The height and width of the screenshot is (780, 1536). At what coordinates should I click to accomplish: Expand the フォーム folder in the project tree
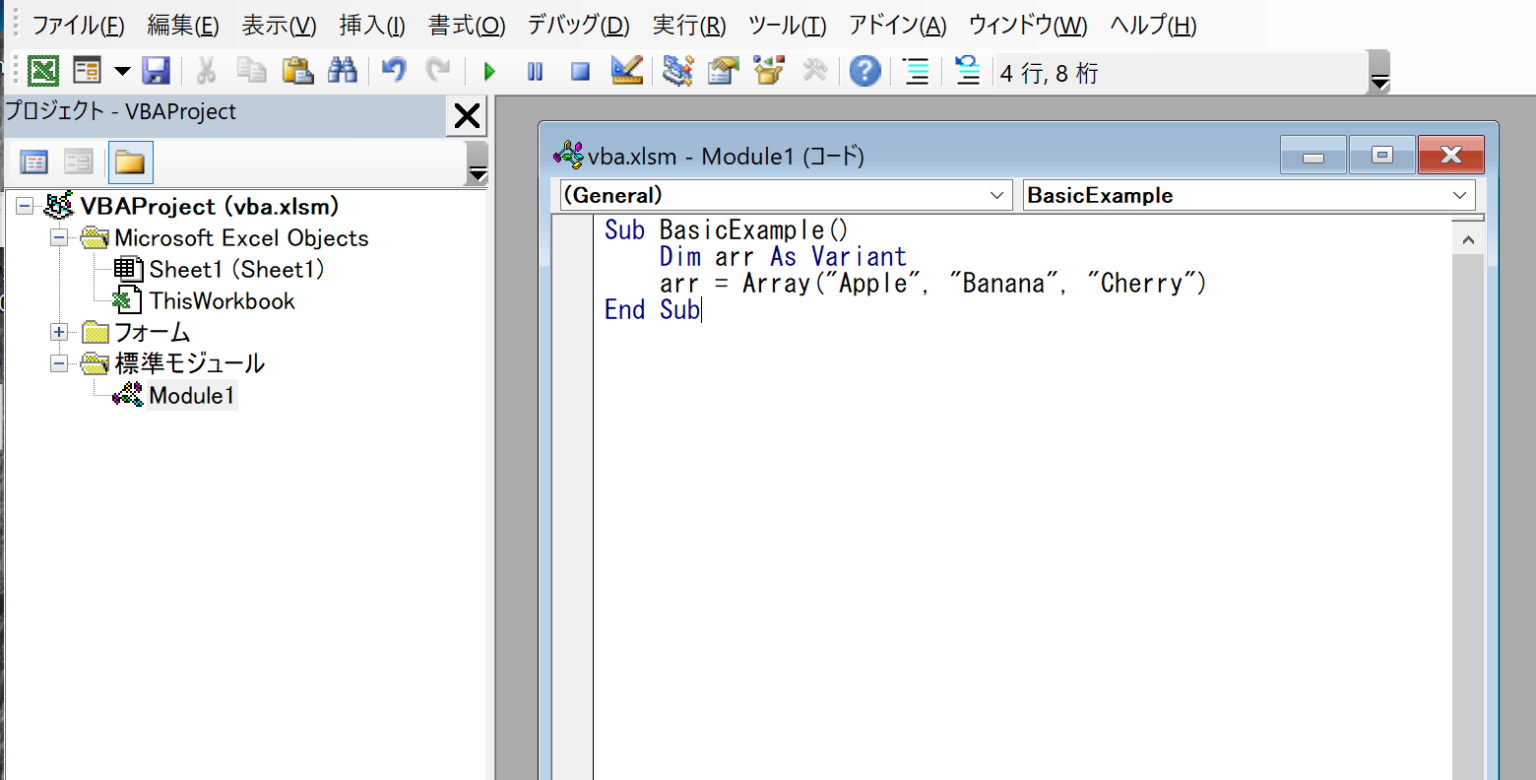pos(58,330)
